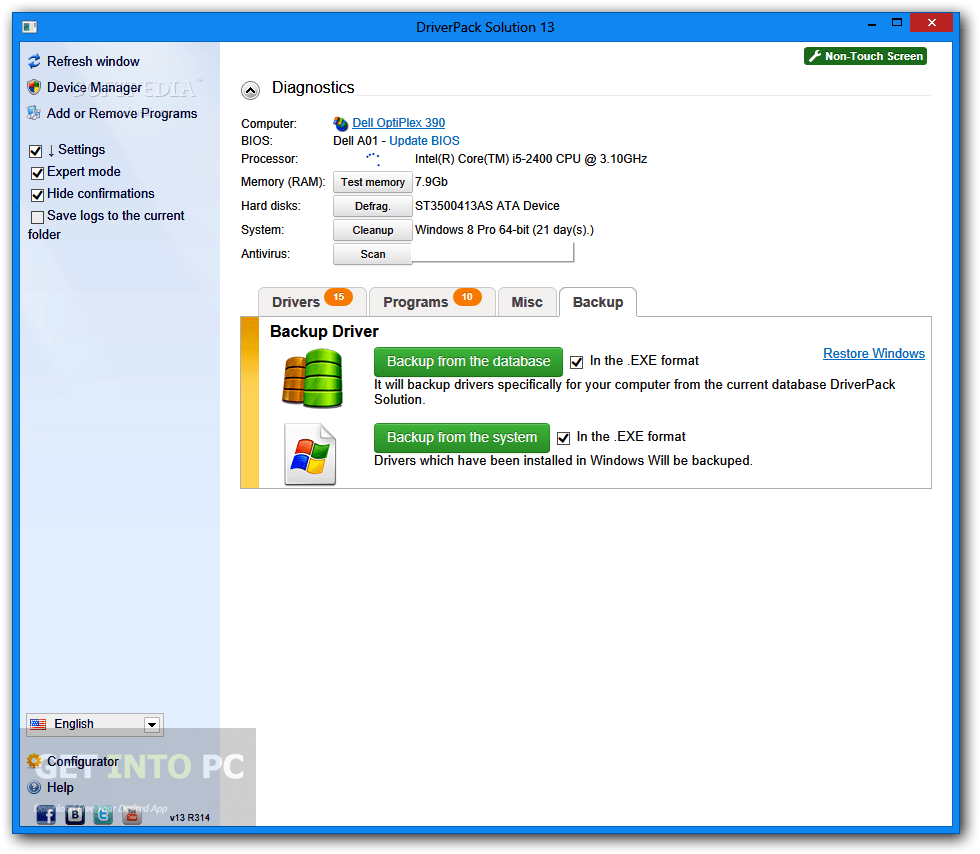Uncheck In the .EXE format for system backup

[564, 437]
